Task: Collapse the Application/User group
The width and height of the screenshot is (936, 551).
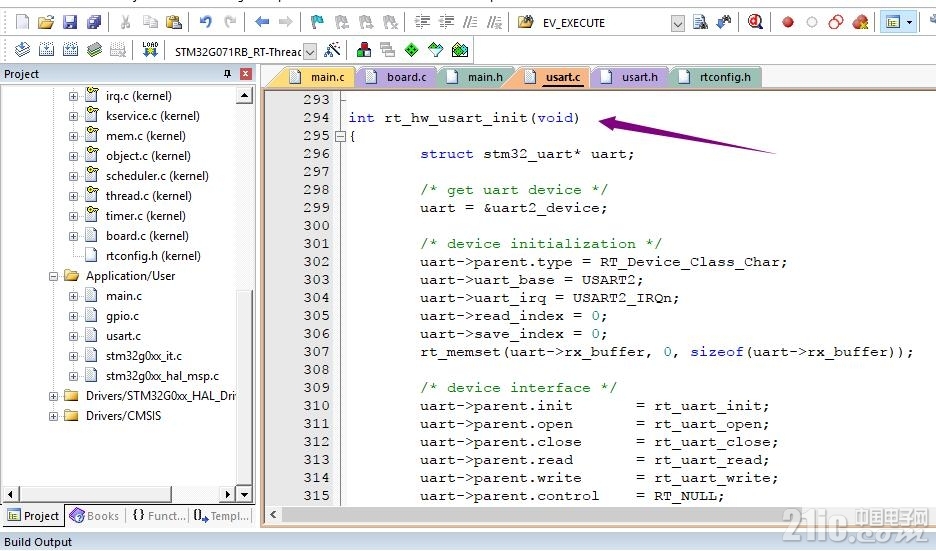Action: pos(53,276)
